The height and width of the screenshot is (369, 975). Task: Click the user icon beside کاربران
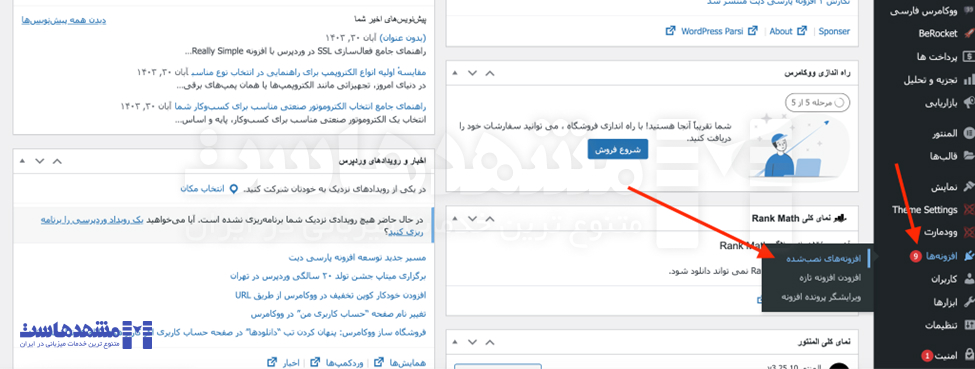(x=969, y=279)
